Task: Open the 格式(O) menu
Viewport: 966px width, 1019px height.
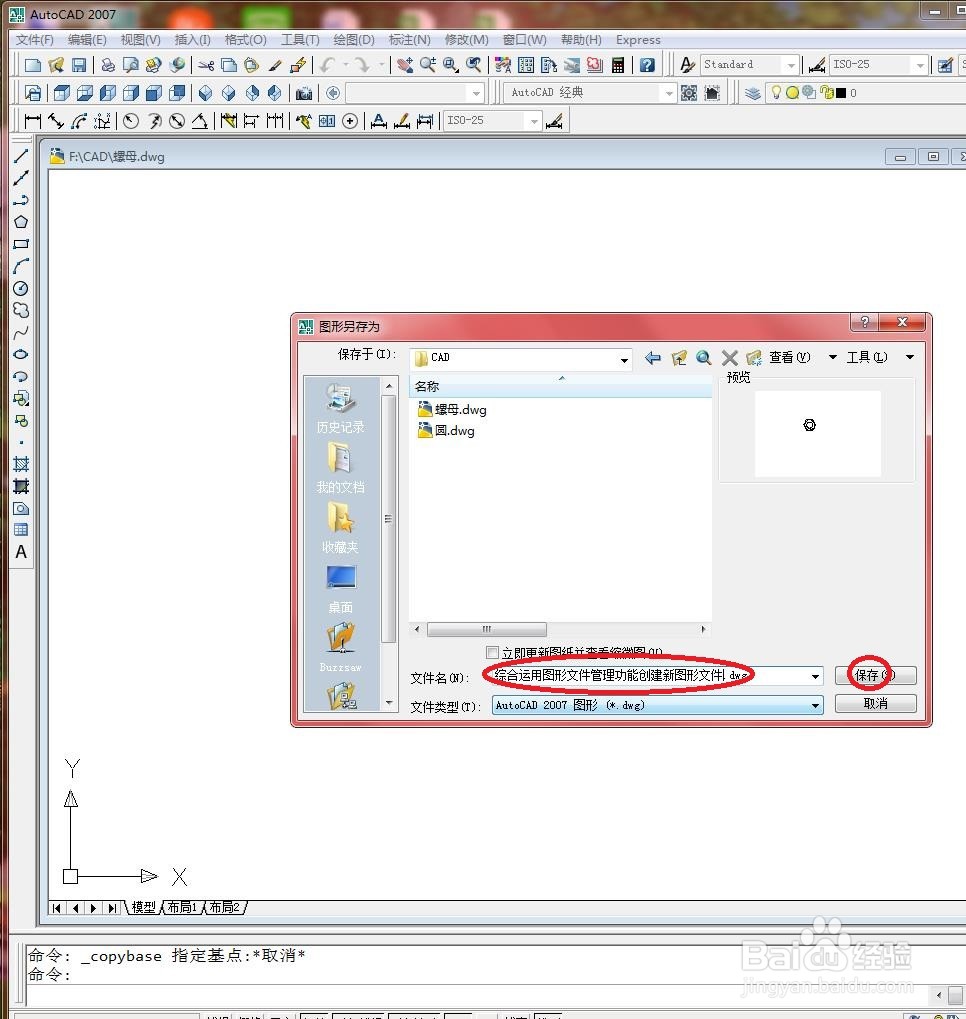Action: [246, 40]
